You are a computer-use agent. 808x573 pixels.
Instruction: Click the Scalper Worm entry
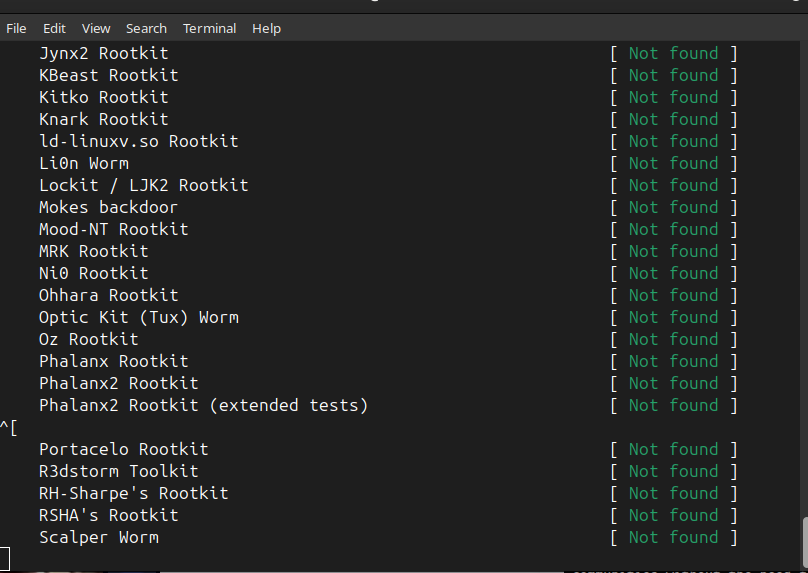tap(99, 537)
